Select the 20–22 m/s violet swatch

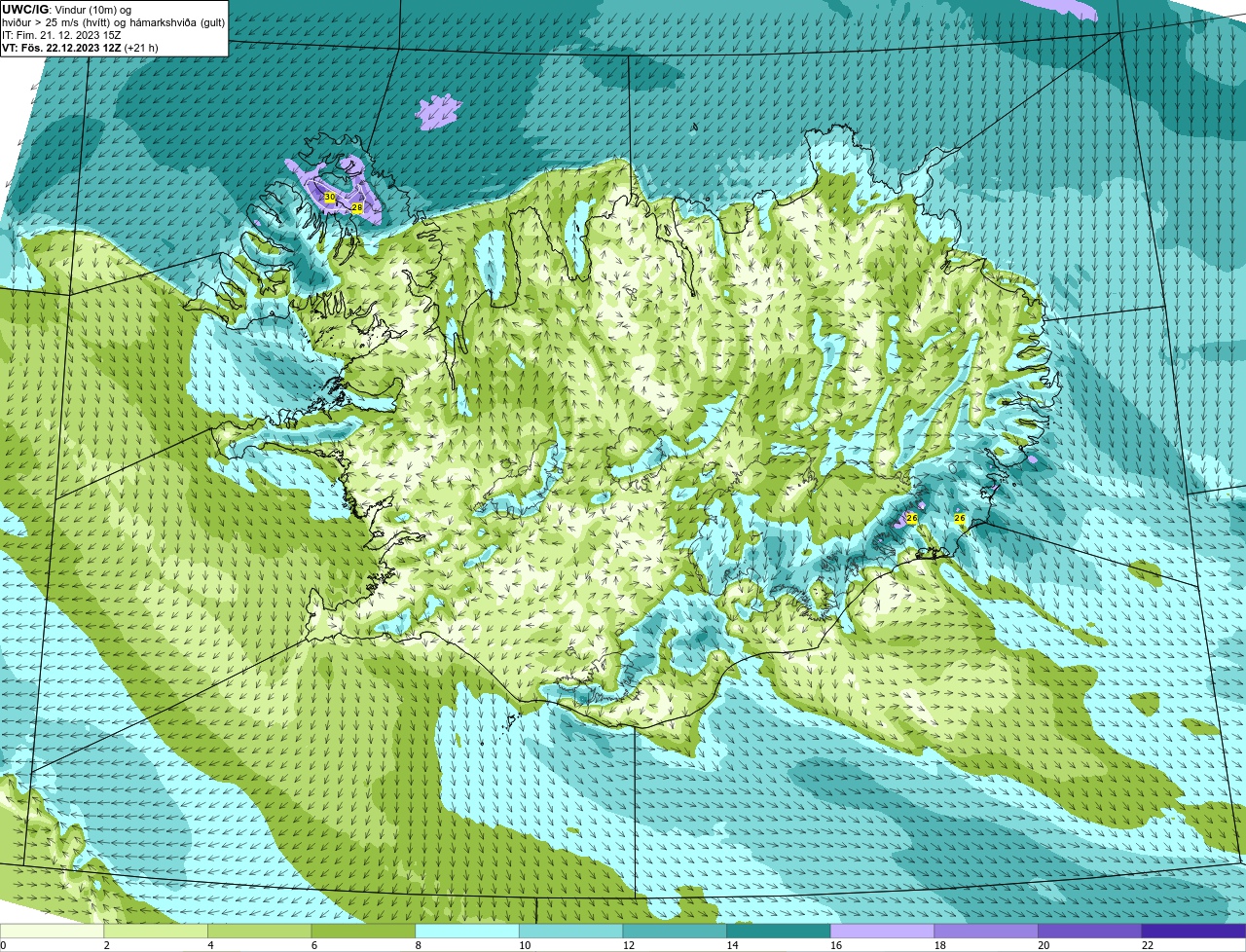pos(1090,931)
